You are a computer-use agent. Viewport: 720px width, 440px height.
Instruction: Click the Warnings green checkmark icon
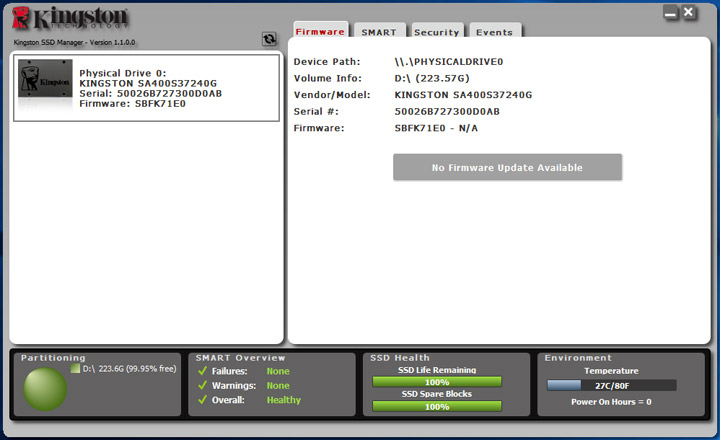[202, 385]
